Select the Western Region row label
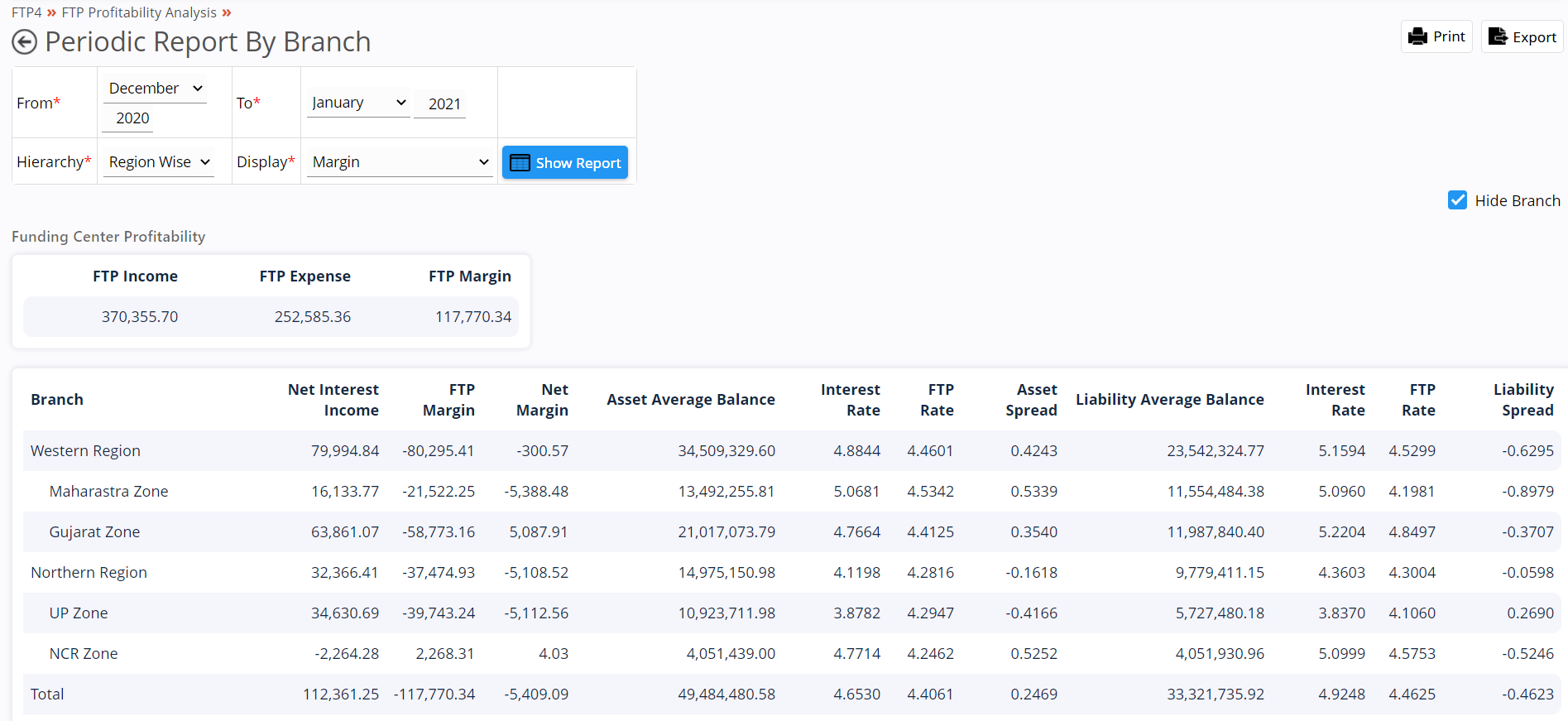Viewport: 1568px width, 721px height. (x=85, y=451)
